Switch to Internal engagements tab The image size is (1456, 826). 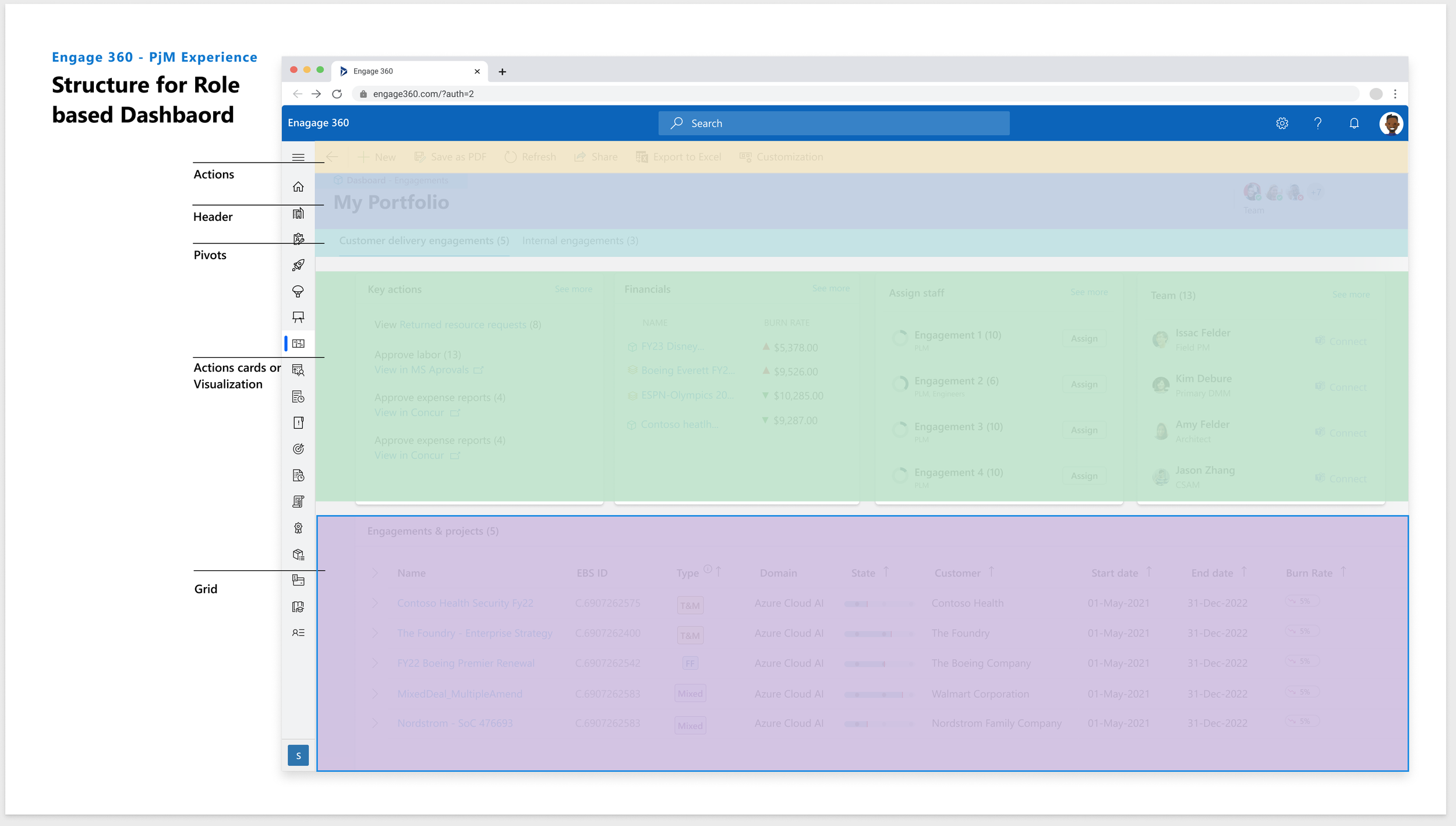tap(580, 241)
